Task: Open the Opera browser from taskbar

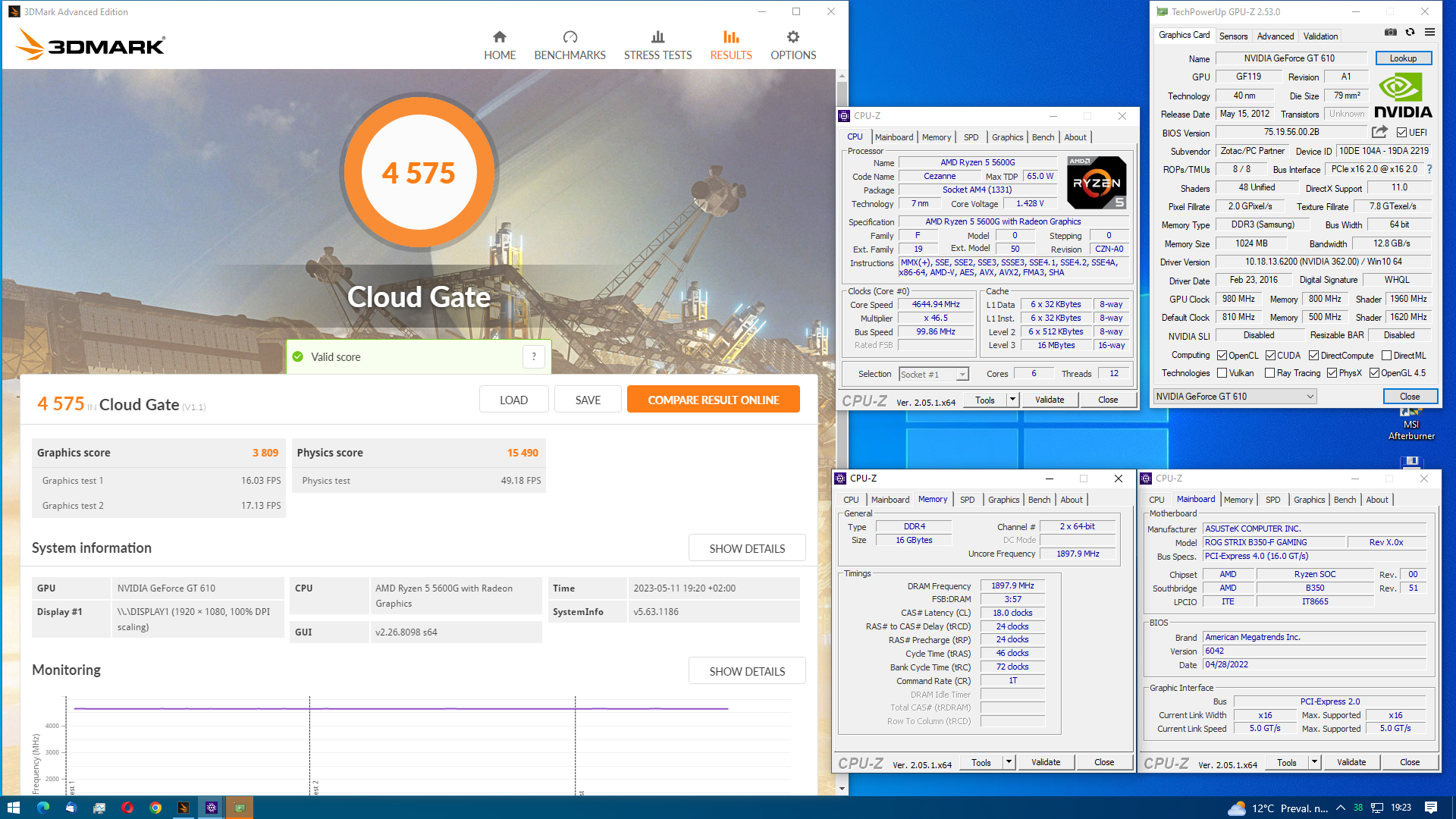Action: pos(127,808)
